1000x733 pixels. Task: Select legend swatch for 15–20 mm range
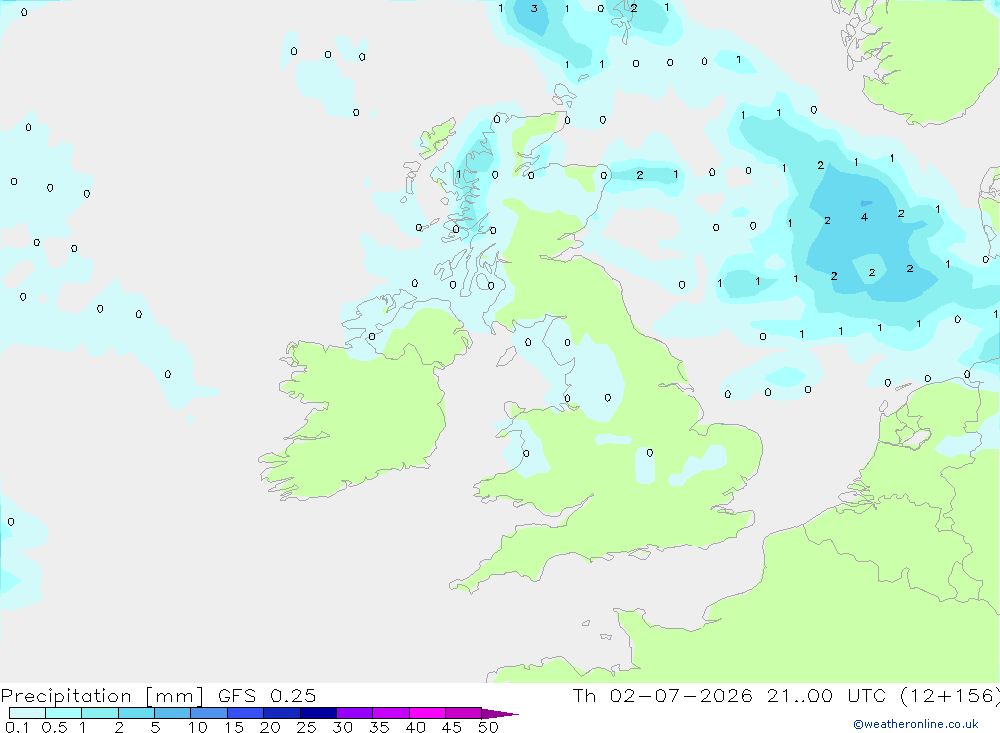click(x=246, y=713)
